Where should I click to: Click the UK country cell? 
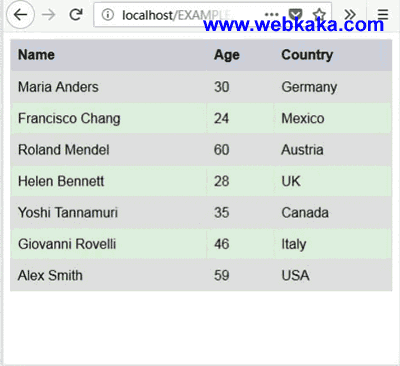[333, 181]
